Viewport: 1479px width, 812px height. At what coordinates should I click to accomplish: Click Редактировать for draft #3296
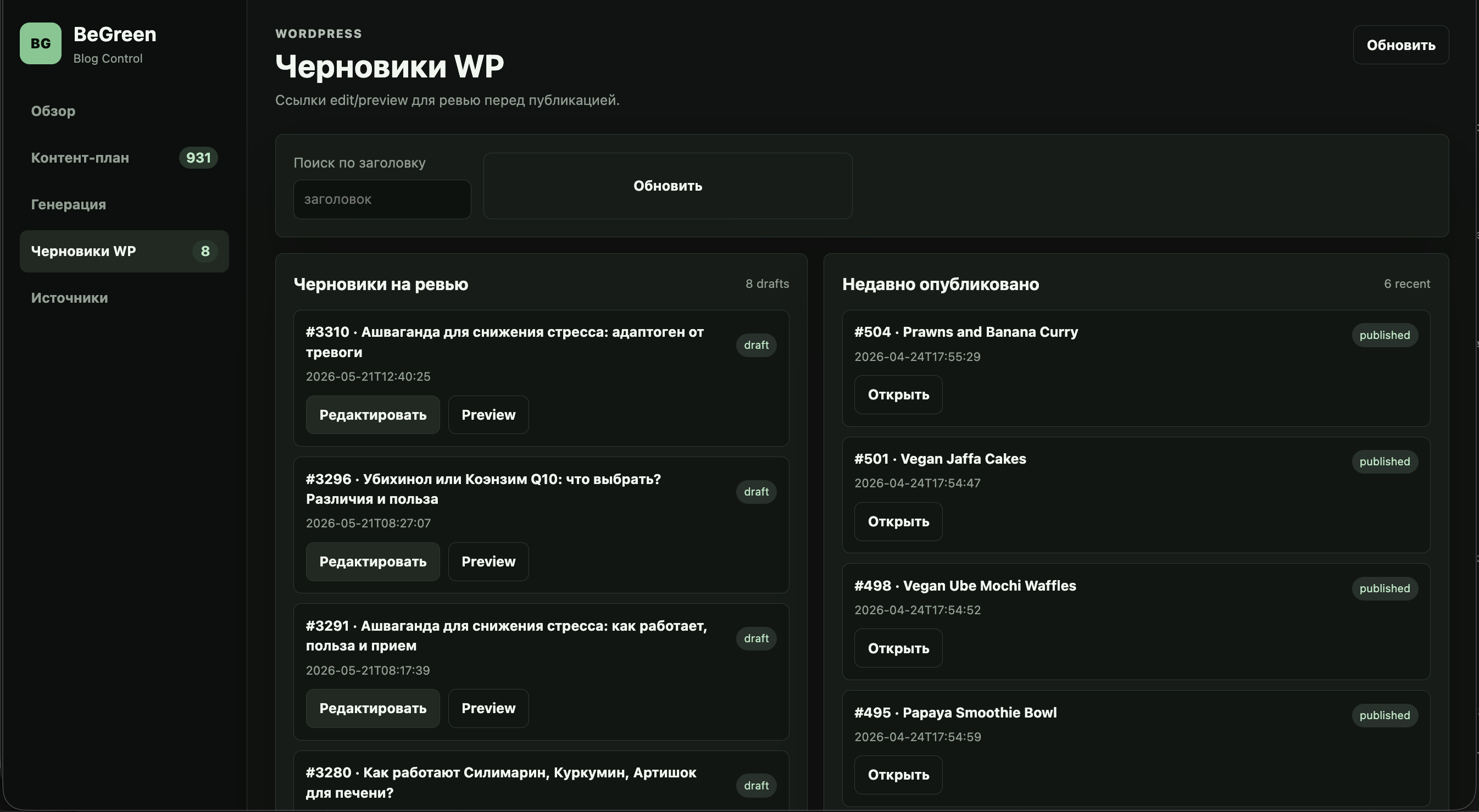coord(372,561)
